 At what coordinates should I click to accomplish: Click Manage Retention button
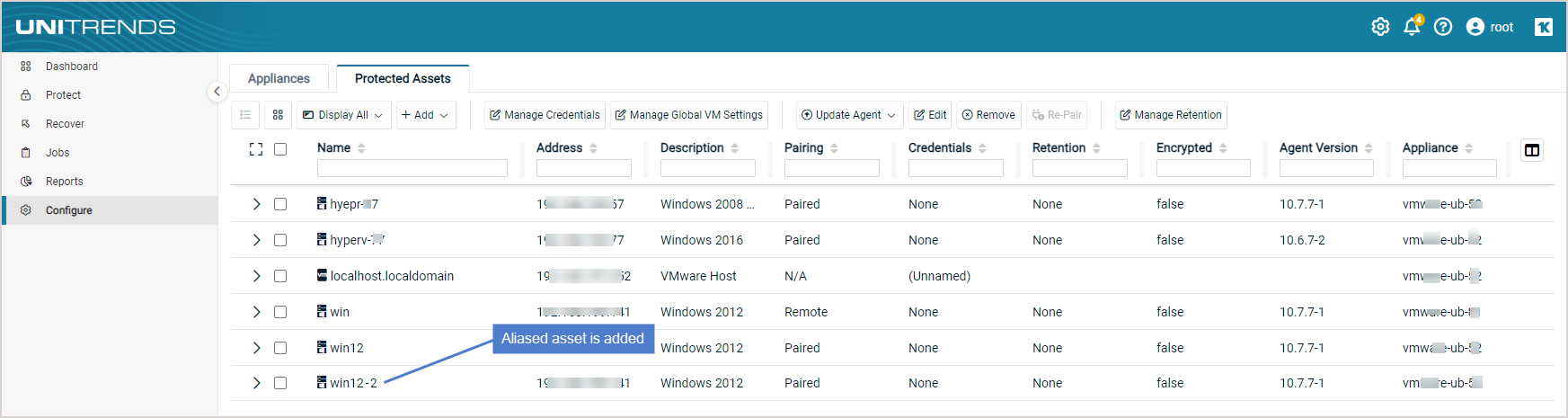tap(1171, 115)
